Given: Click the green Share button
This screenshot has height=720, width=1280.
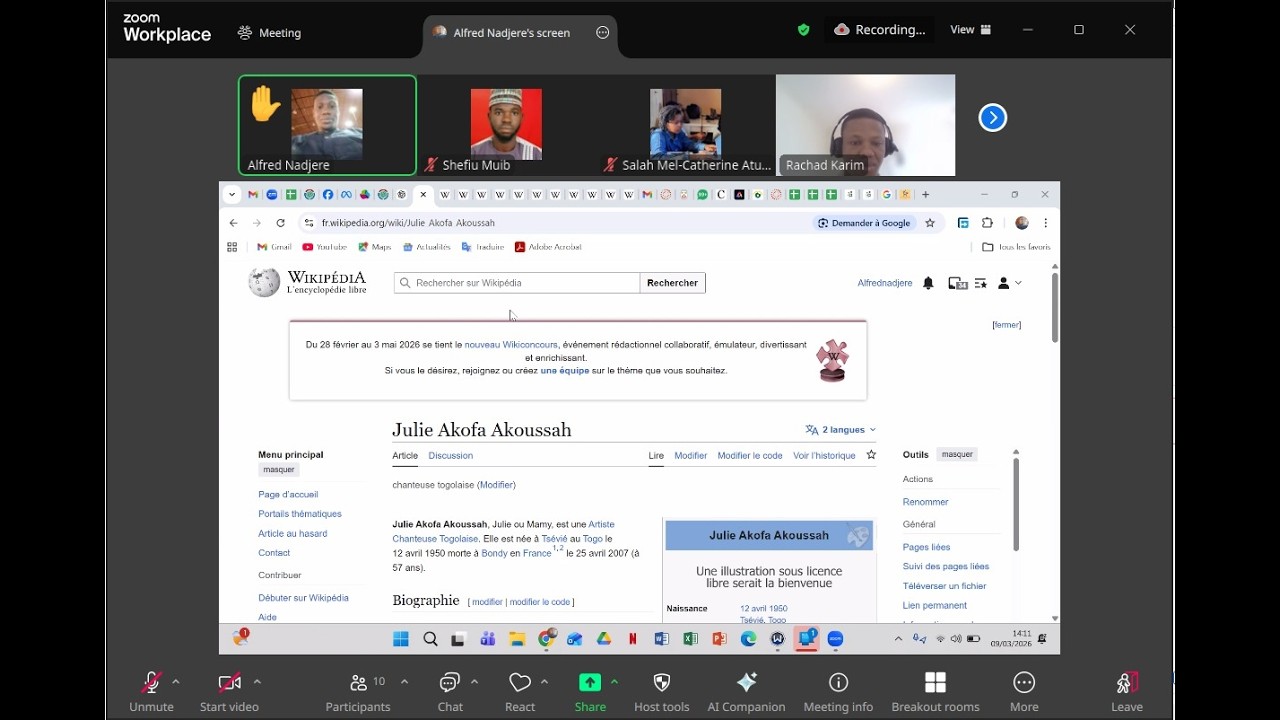Looking at the screenshot, I should [x=590, y=692].
